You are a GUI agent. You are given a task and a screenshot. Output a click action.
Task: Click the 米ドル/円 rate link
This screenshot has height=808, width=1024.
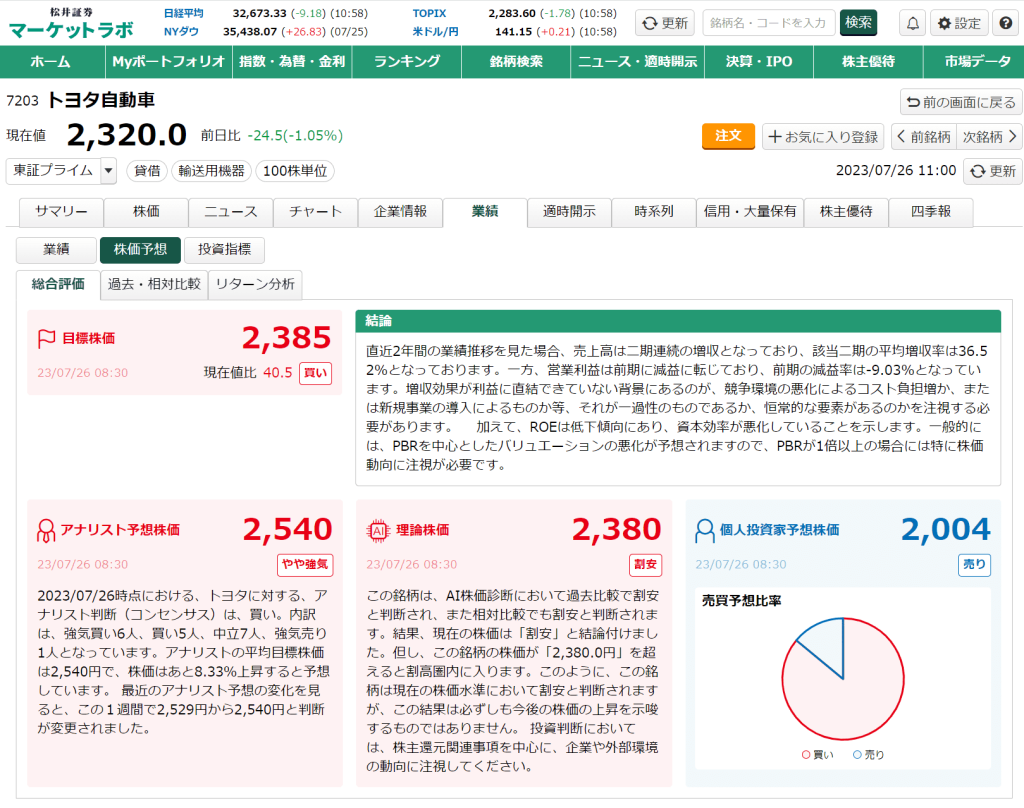click(x=436, y=31)
